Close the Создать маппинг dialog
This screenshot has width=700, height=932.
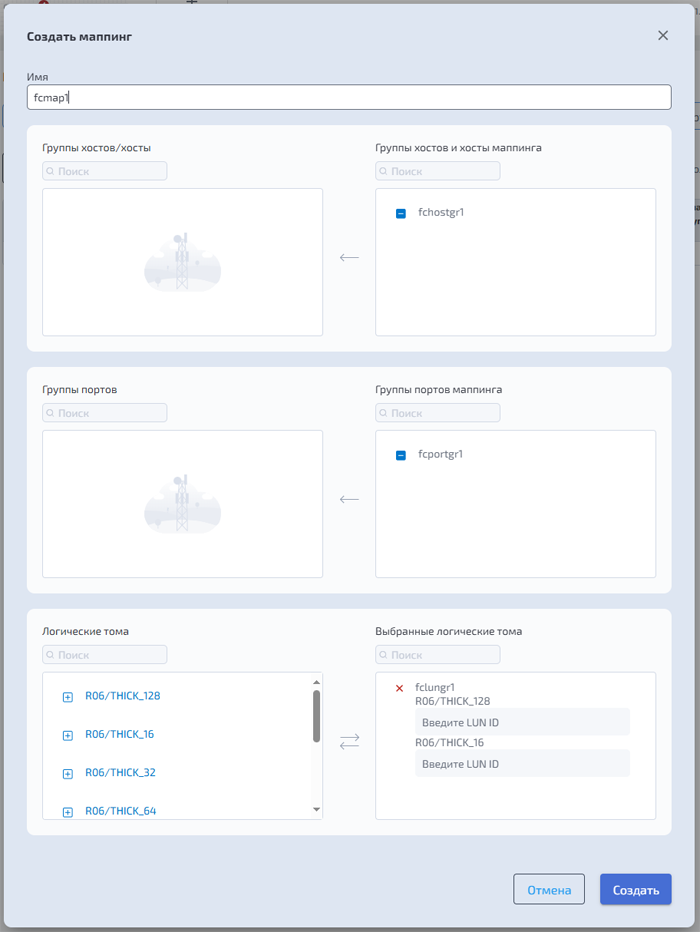663,36
